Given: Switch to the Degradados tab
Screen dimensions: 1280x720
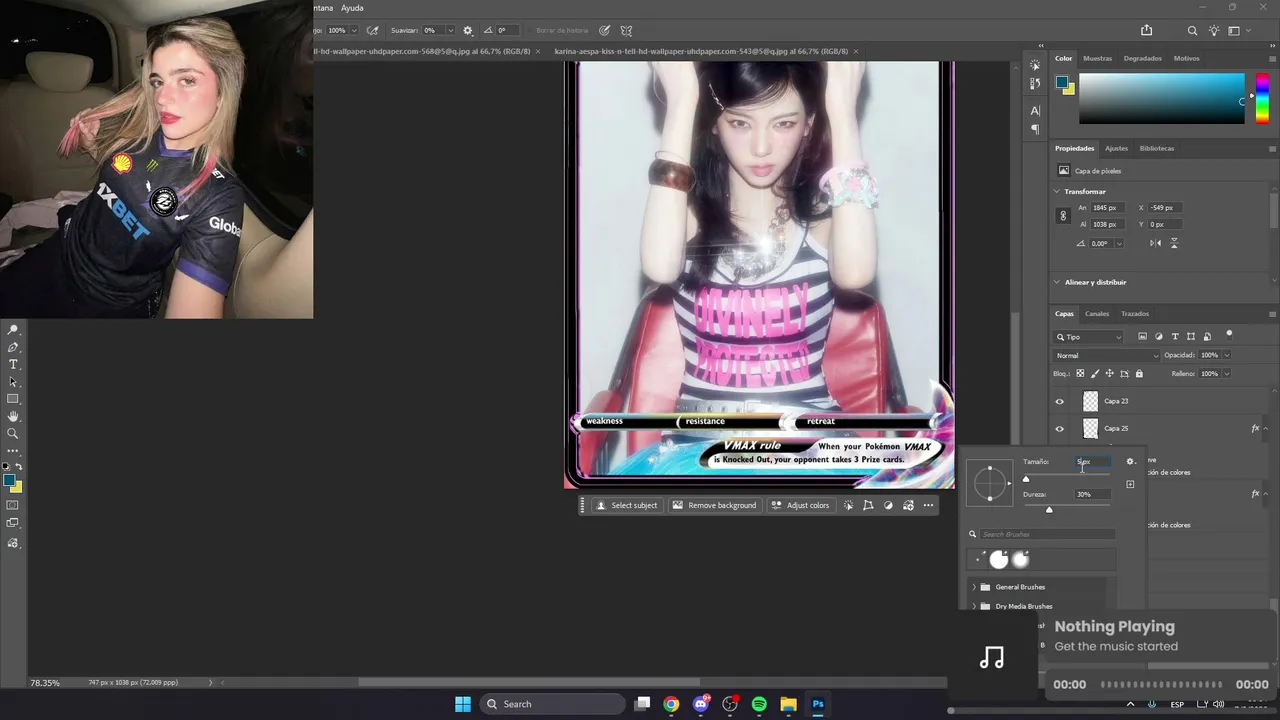Looking at the screenshot, I should click(x=1142, y=58).
